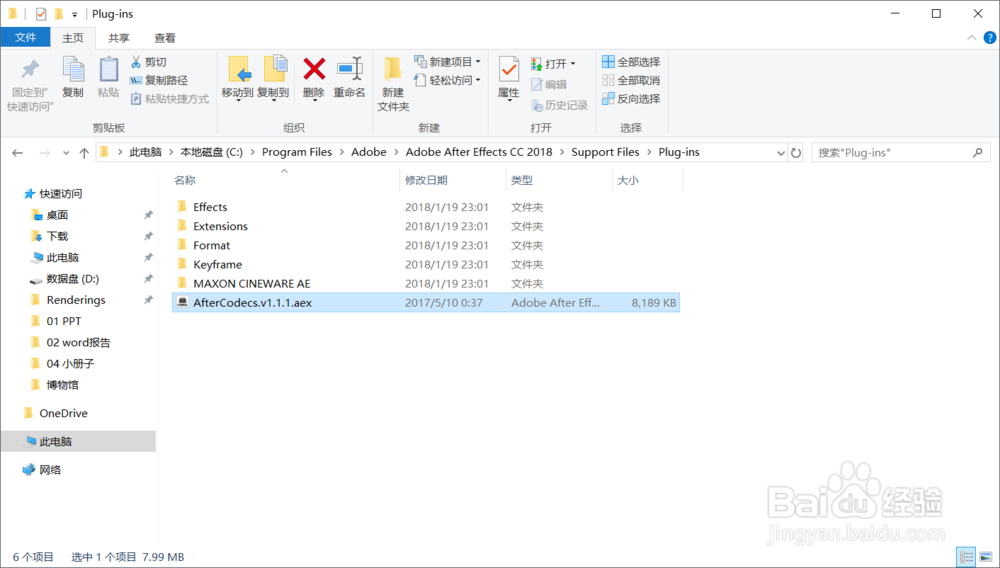Switch to the View (查看) tab

(x=165, y=38)
